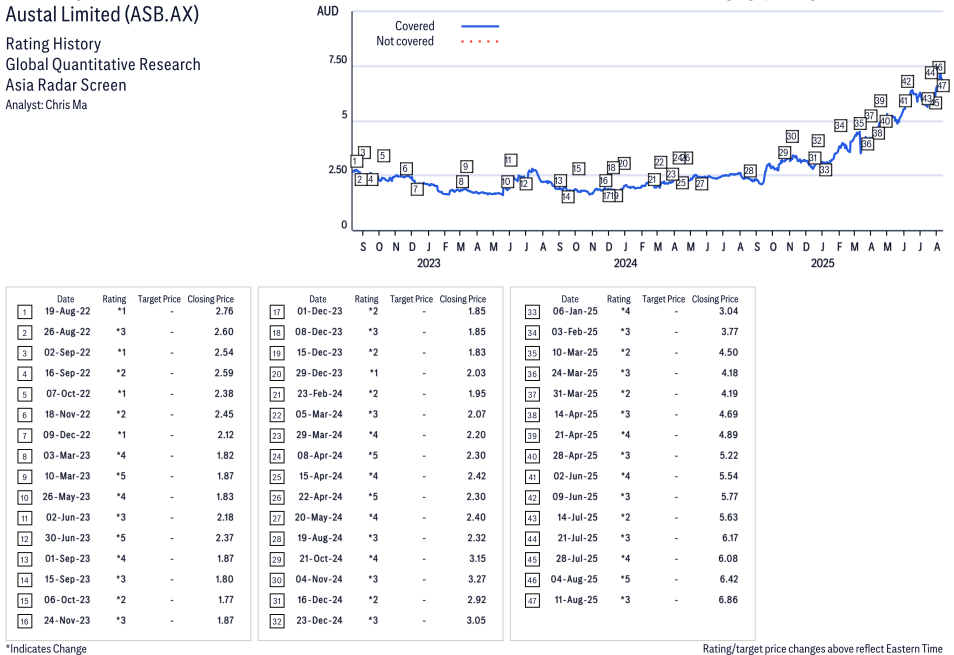Click chart marker 22 on the graph
Image resolution: width=954 pixels, height=655 pixels.
click(x=660, y=162)
